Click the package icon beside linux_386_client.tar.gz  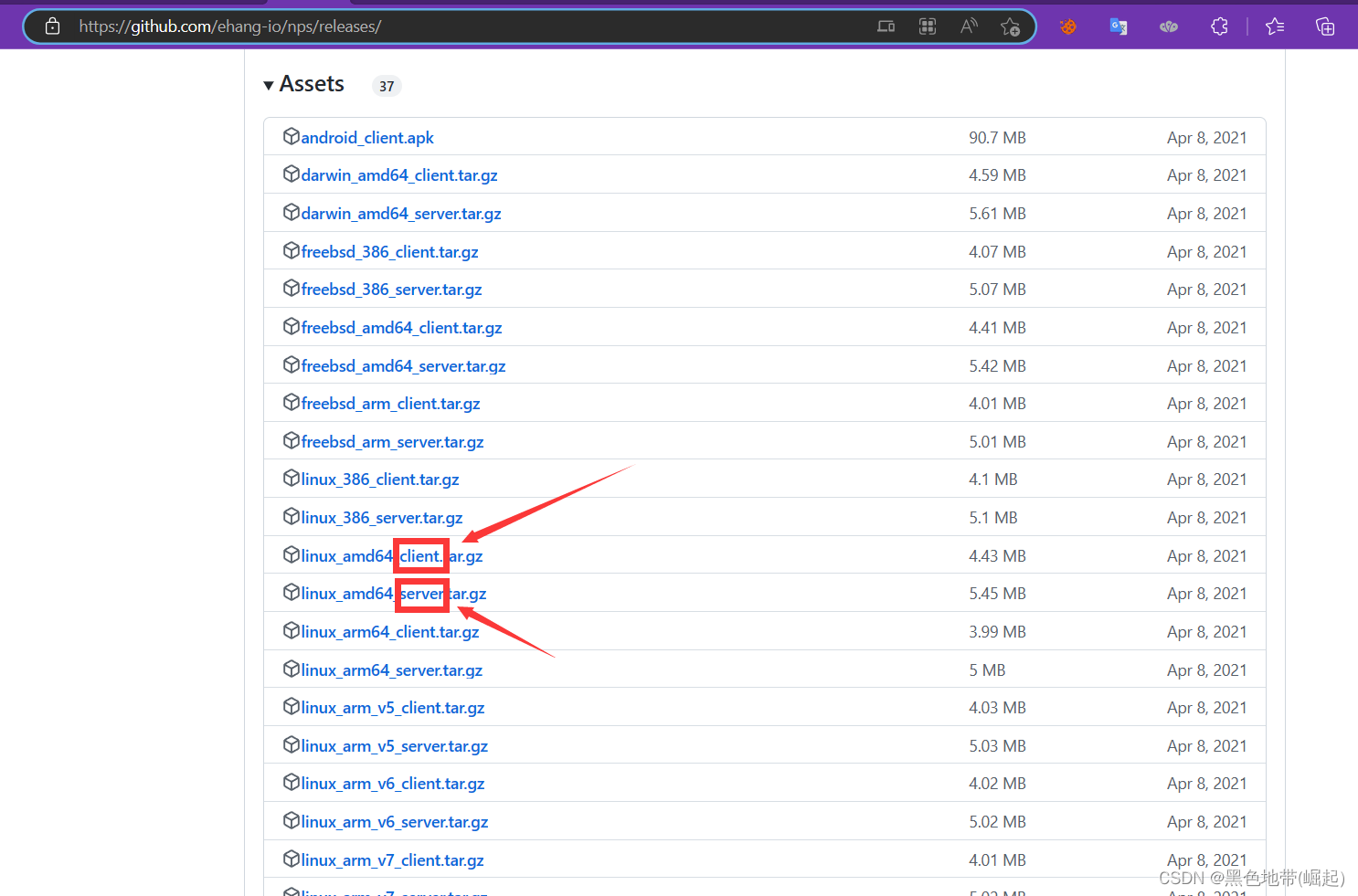click(292, 478)
